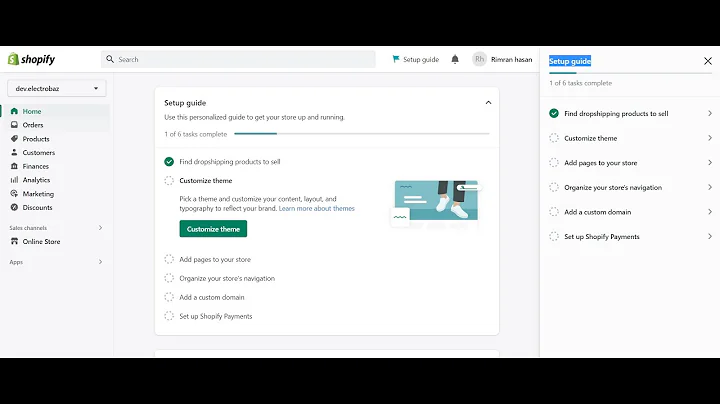Click the Analytics bar chart icon
The width and height of the screenshot is (720, 404).
coord(14,180)
